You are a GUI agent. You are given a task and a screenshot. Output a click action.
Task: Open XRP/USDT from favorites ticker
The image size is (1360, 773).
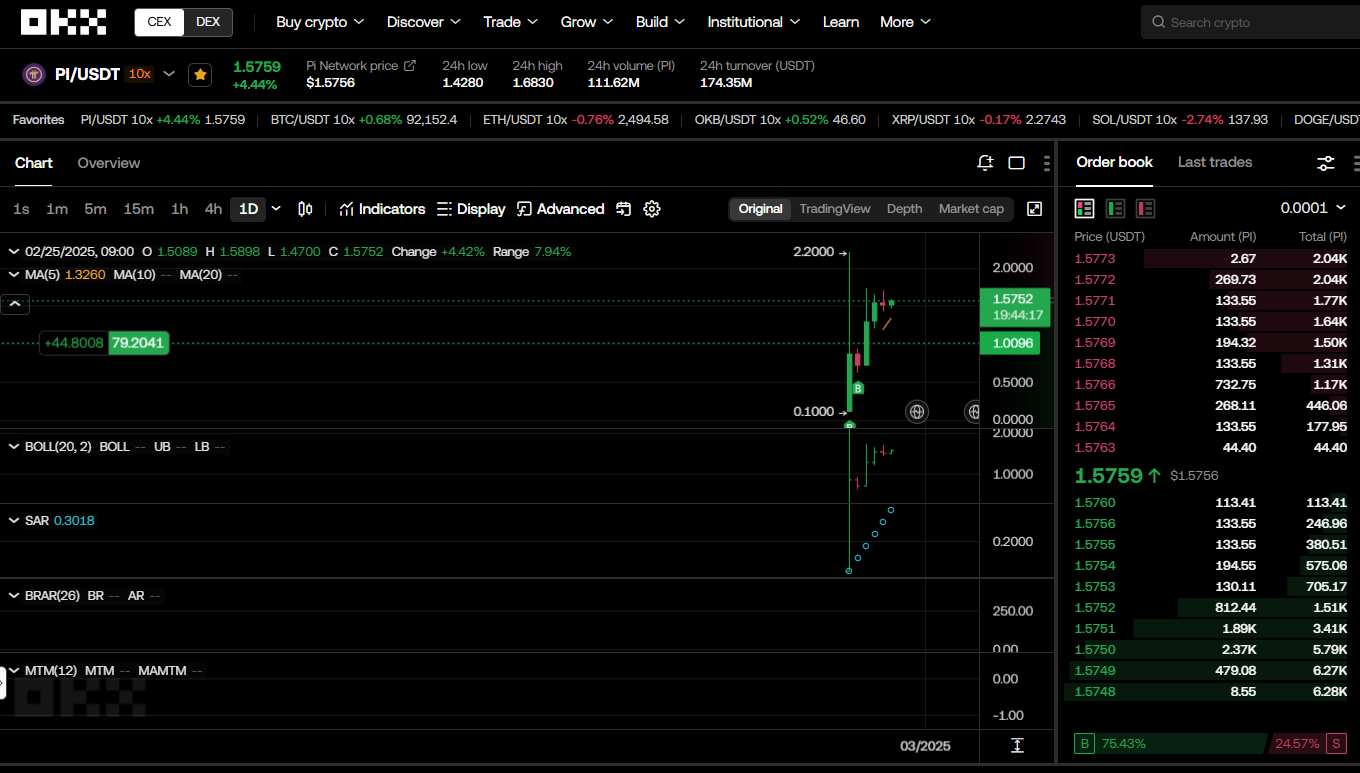[x=979, y=120]
